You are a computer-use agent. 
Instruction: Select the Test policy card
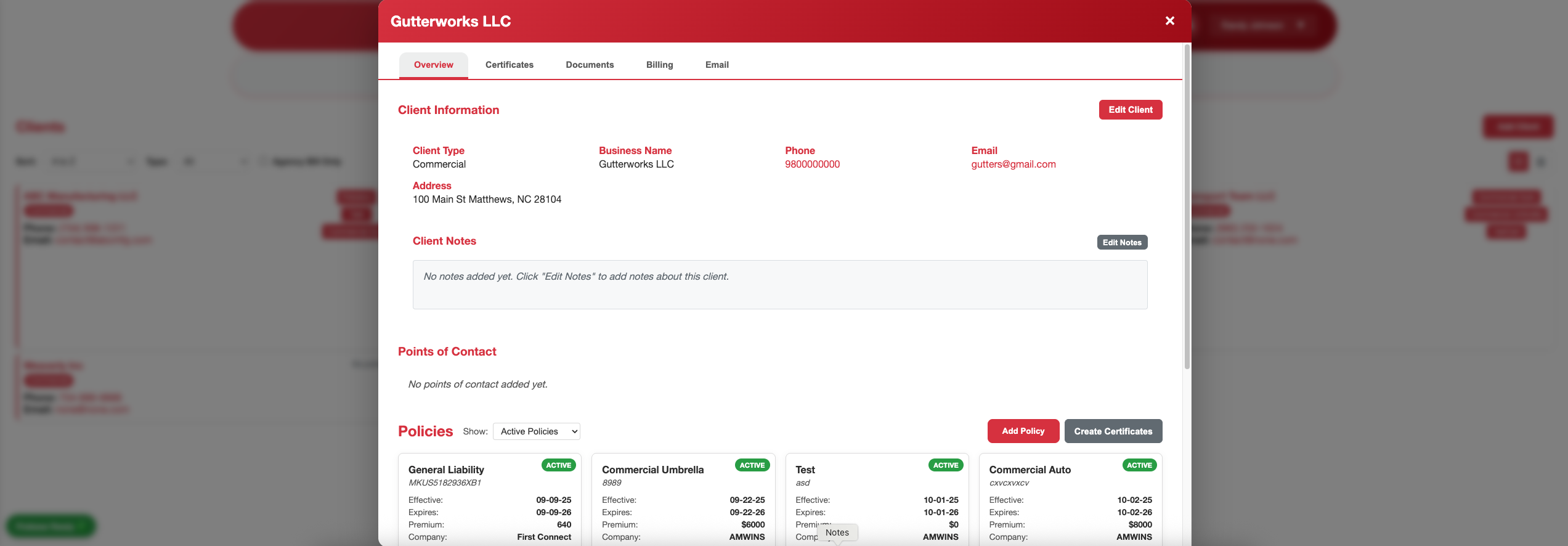coord(876,493)
